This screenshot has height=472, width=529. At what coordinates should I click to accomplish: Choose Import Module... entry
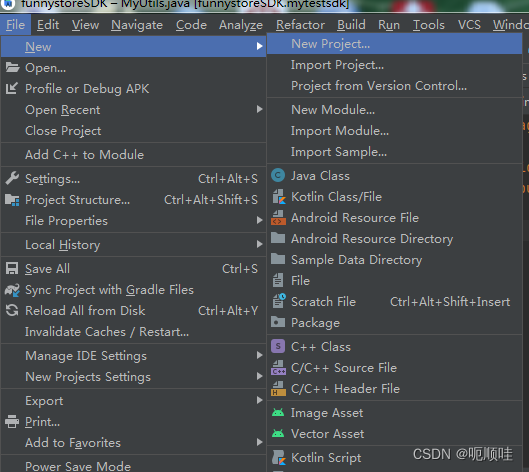(x=394, y=130)
